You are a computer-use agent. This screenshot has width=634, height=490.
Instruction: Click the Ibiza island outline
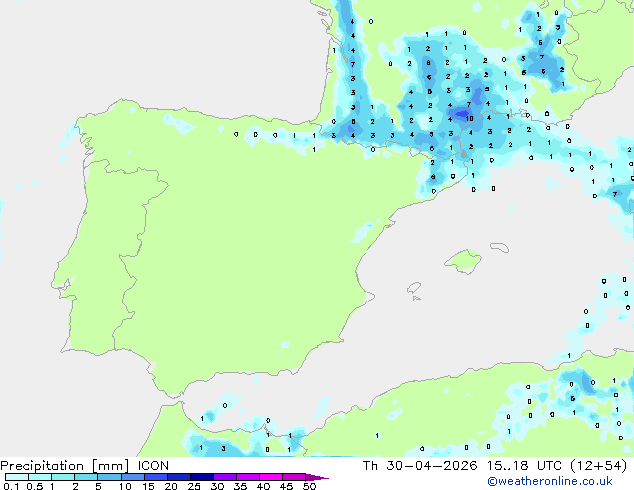pos(414,288)
